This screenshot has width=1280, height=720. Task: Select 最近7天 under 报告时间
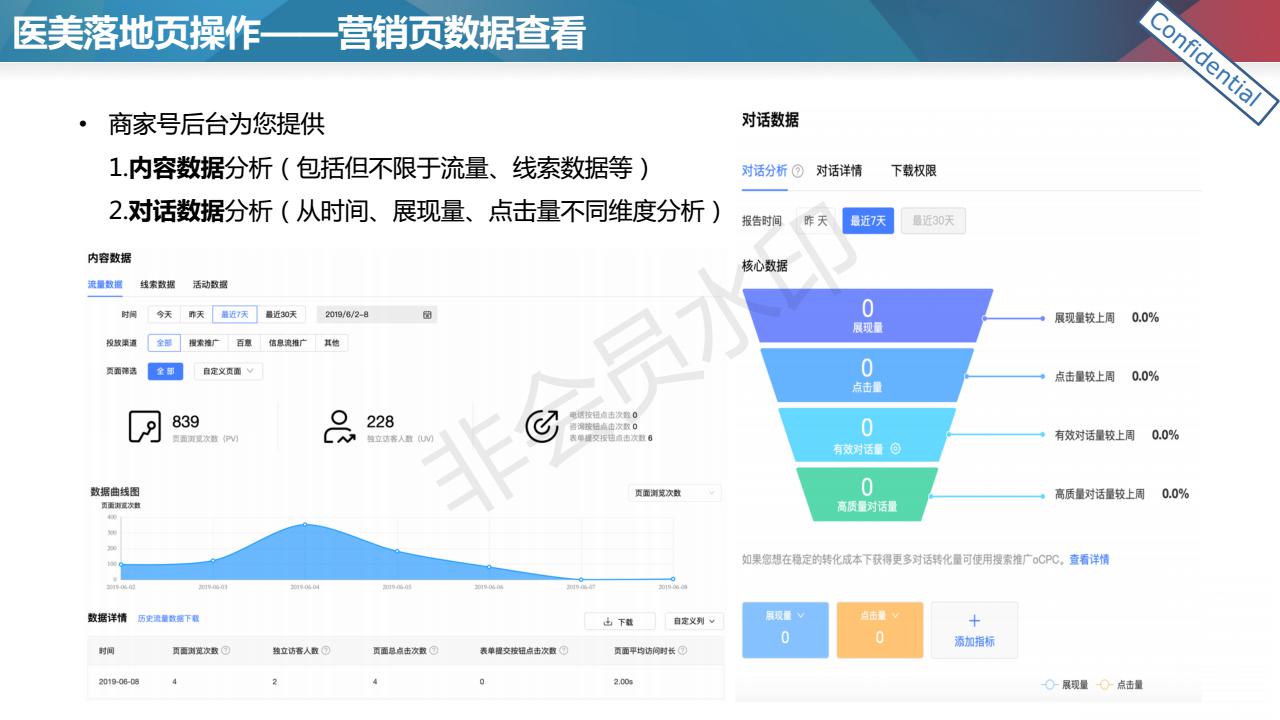(868, 221)
